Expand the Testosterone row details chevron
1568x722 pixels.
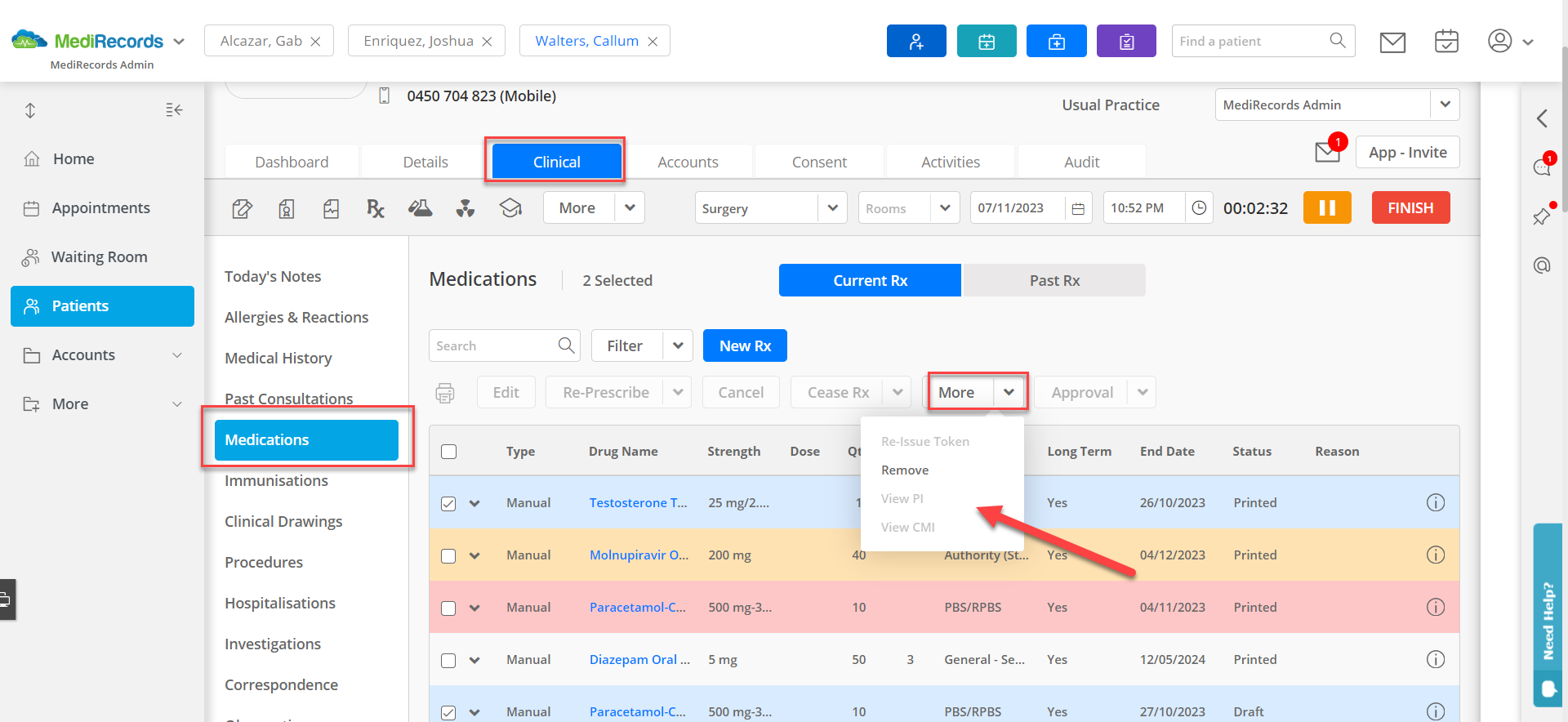474,503
